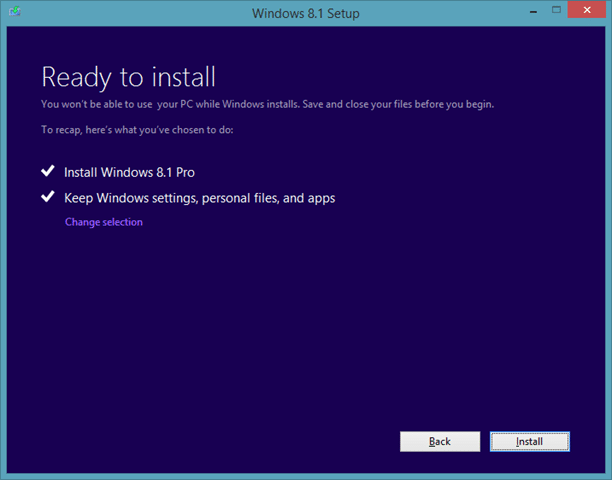
Task: Click the checkmark beside Install Windows 8.1 Pro
Action: tap(48, 171)
